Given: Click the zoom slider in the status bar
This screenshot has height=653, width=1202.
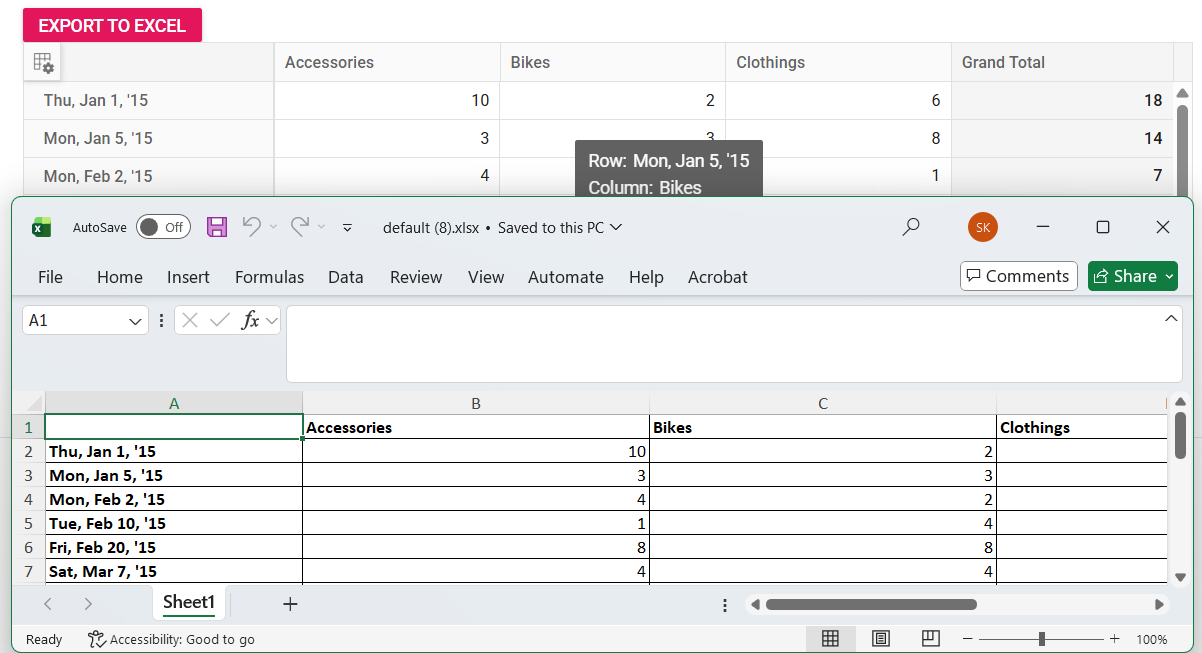Looking at the screenshot, I should pyautogui.click(x=1040, y=638).
